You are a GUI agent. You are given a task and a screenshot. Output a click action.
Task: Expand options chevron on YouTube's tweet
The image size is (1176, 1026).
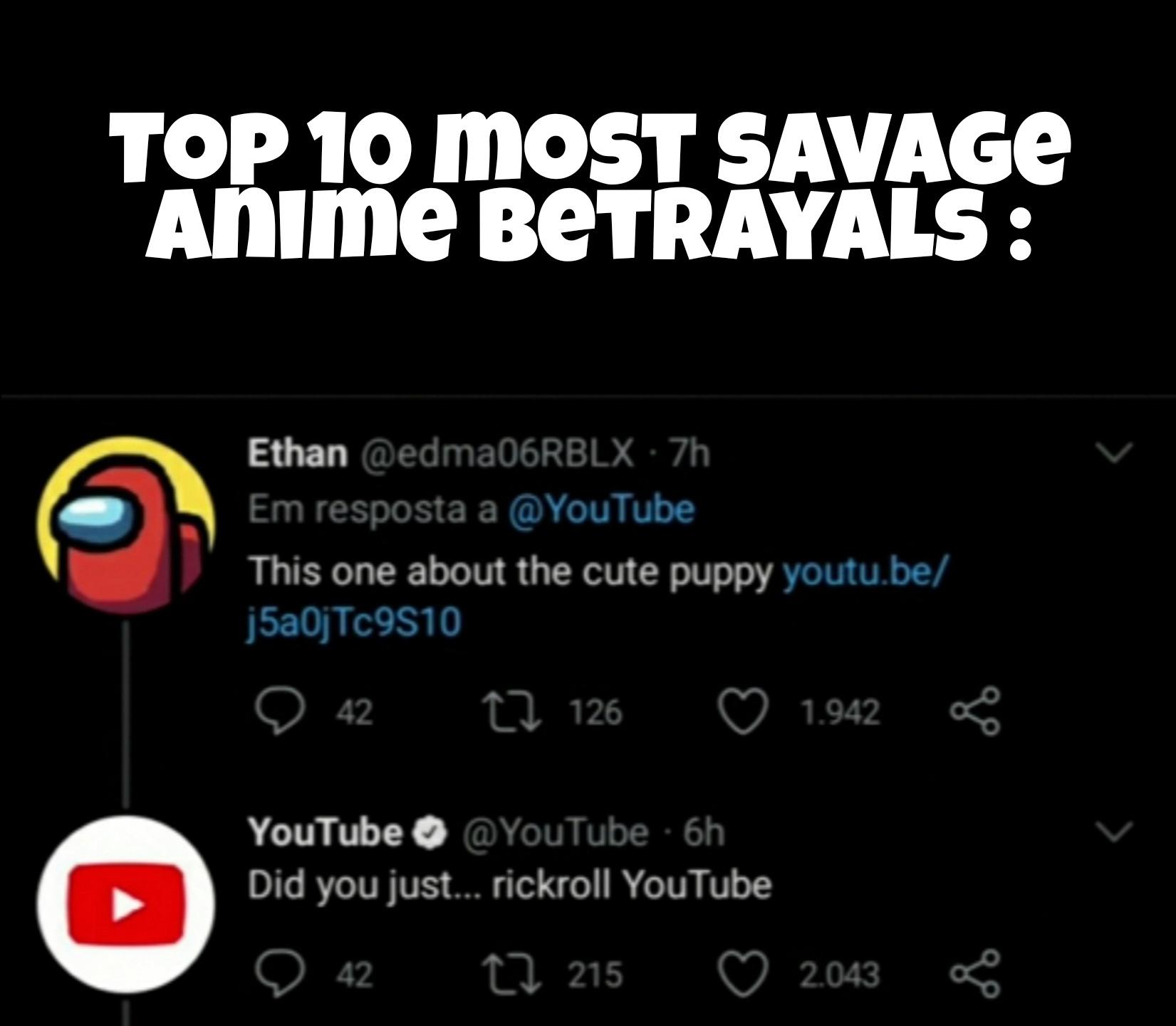click(1113, 831)
